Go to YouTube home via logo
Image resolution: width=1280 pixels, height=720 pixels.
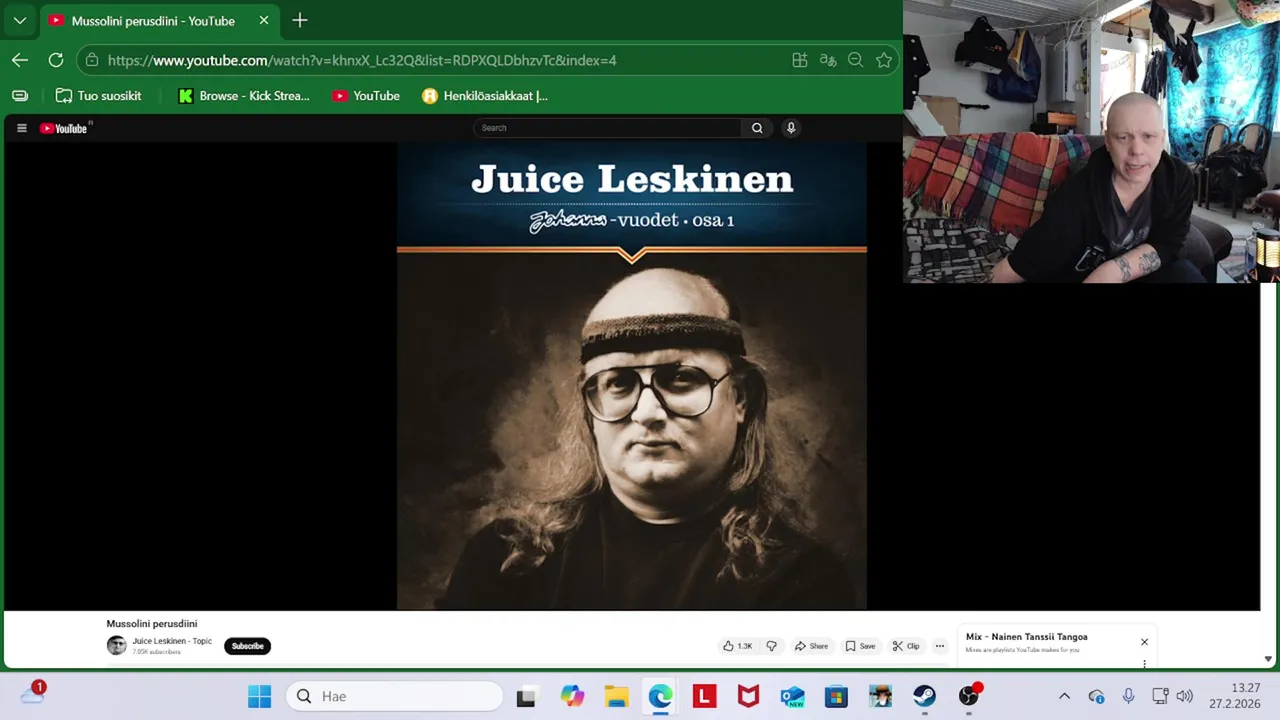[x=65, y=128]
